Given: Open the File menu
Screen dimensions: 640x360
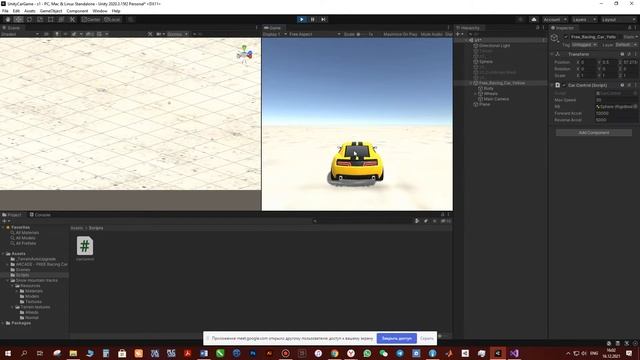Looking at the screenshot, I should (x=5, y=11).
